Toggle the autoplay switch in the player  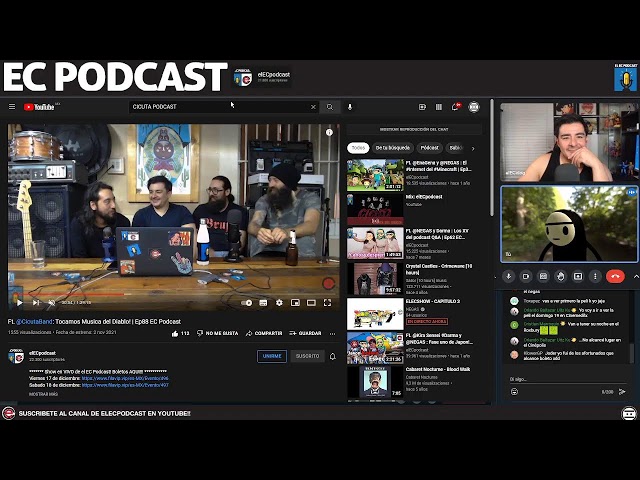click(x=247, y=303)
